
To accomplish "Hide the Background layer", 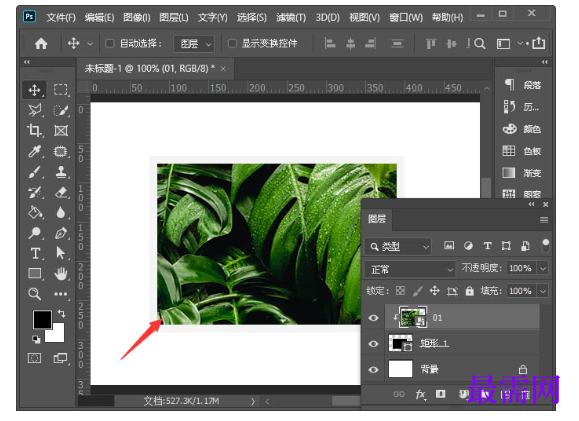I will click(373, 369).
